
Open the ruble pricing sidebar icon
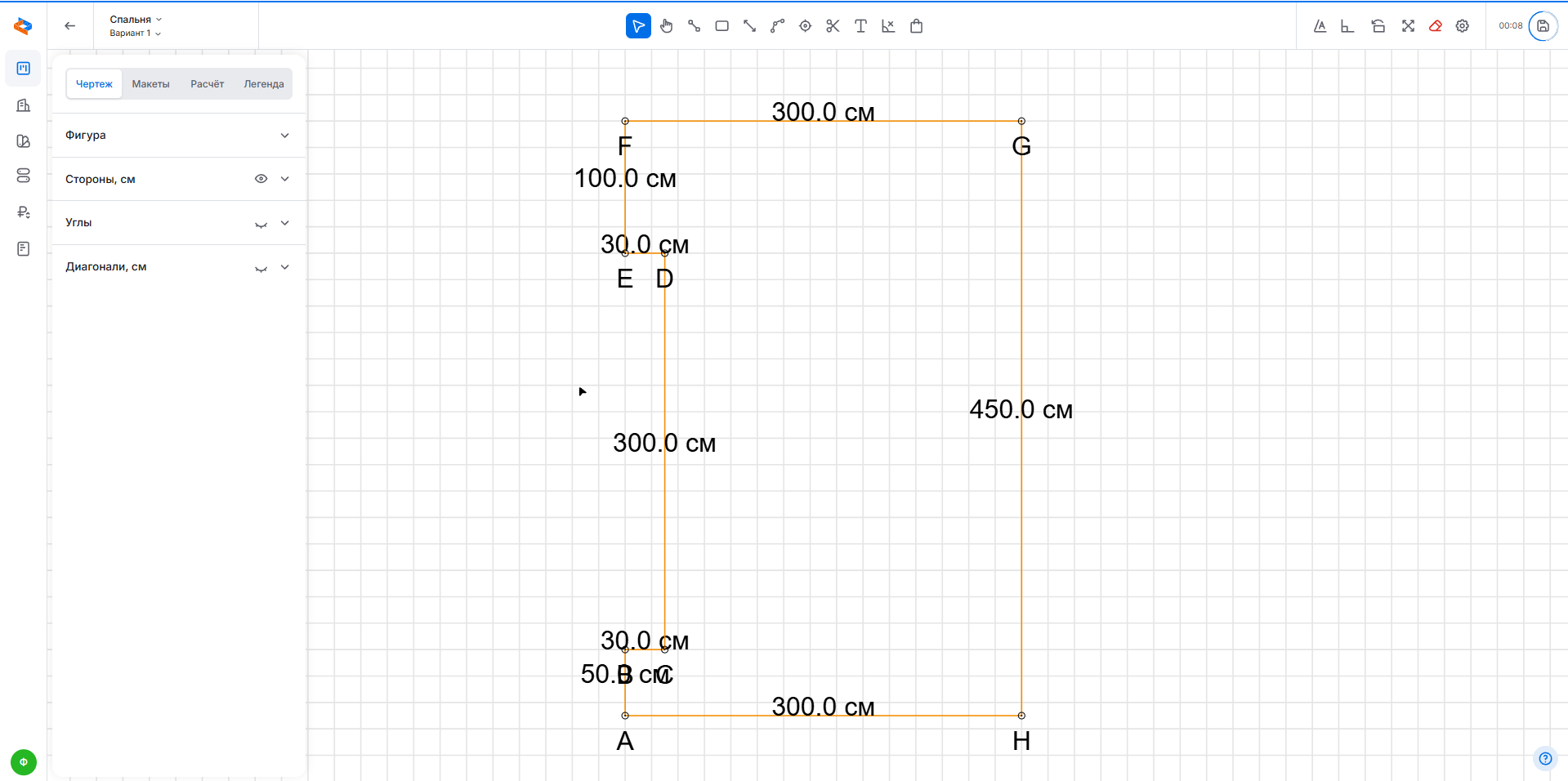click(x=23, y=212)
